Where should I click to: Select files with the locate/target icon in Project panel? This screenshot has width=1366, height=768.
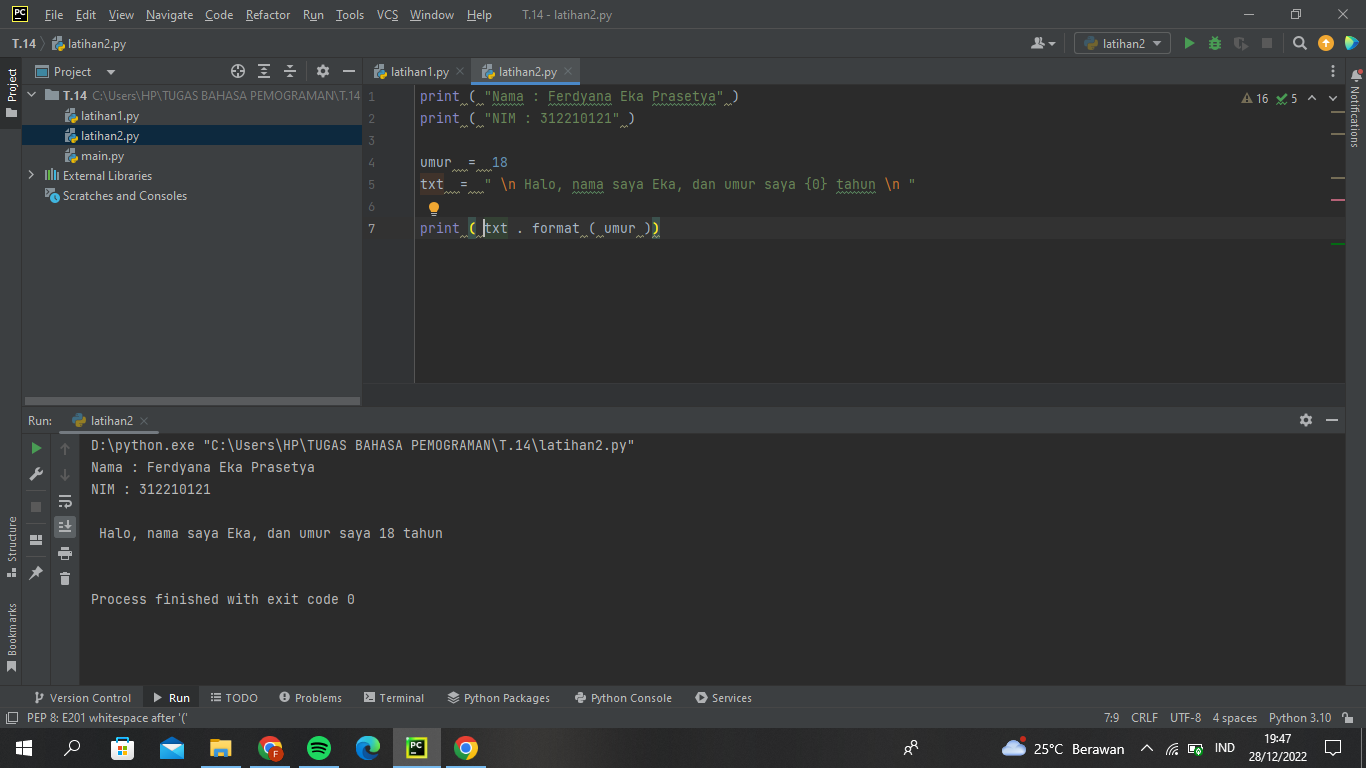coord(238,71)
